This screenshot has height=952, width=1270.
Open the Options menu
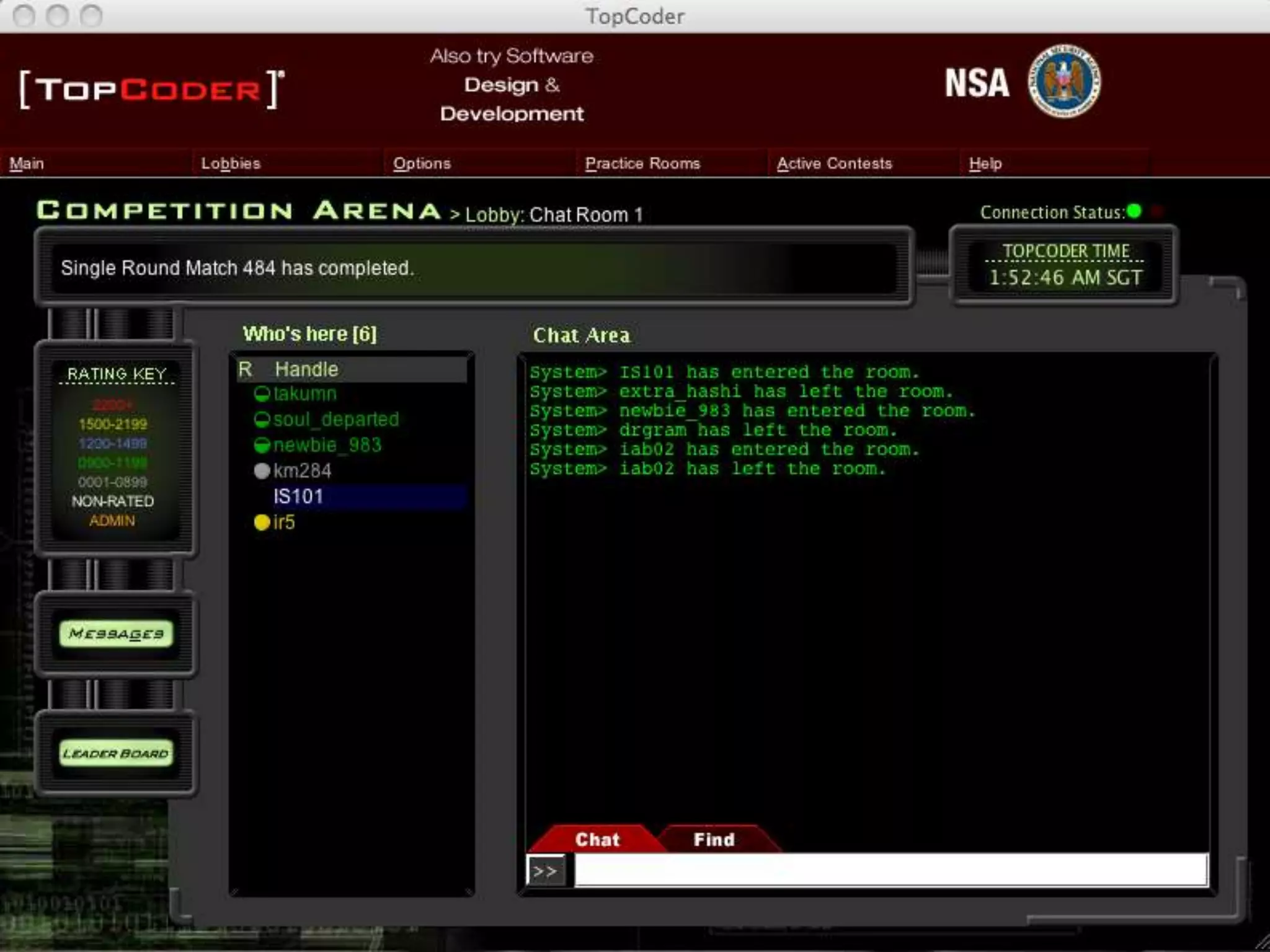422,164
